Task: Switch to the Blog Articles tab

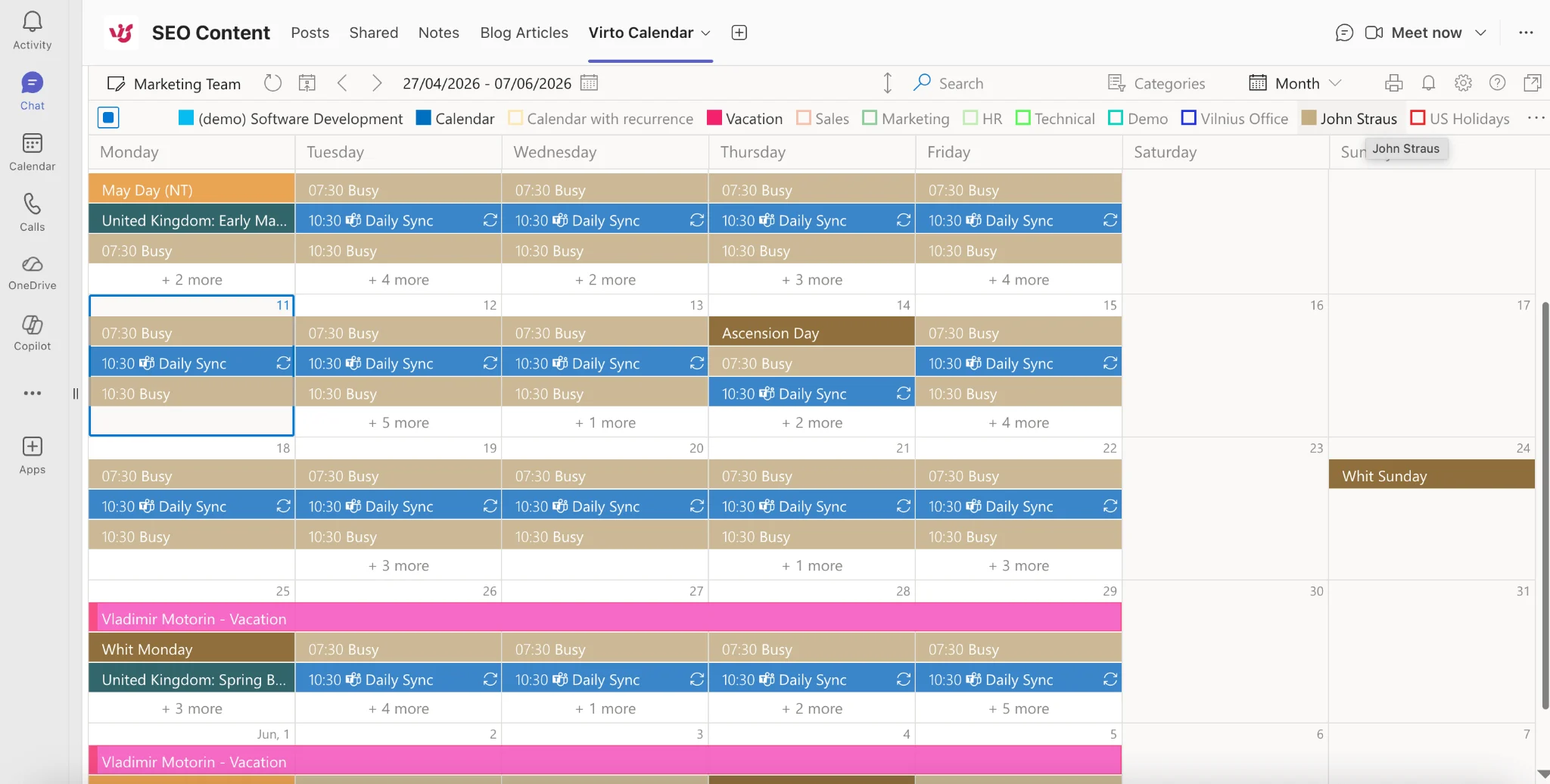Action: (x=524, y=33)
